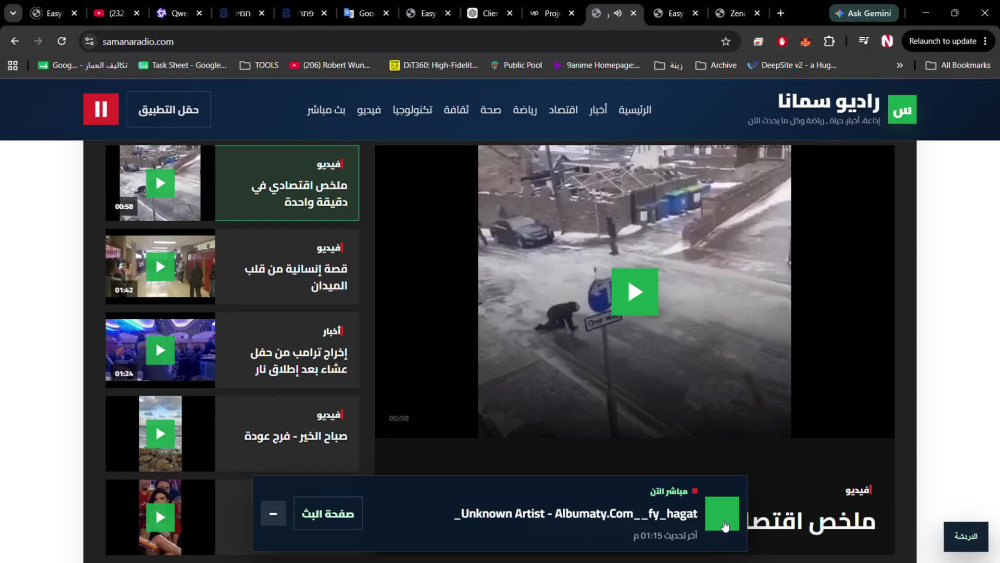This screenshot has width=1000, height=563.
Task: Click the green button on the mini player
Action: 722,513
